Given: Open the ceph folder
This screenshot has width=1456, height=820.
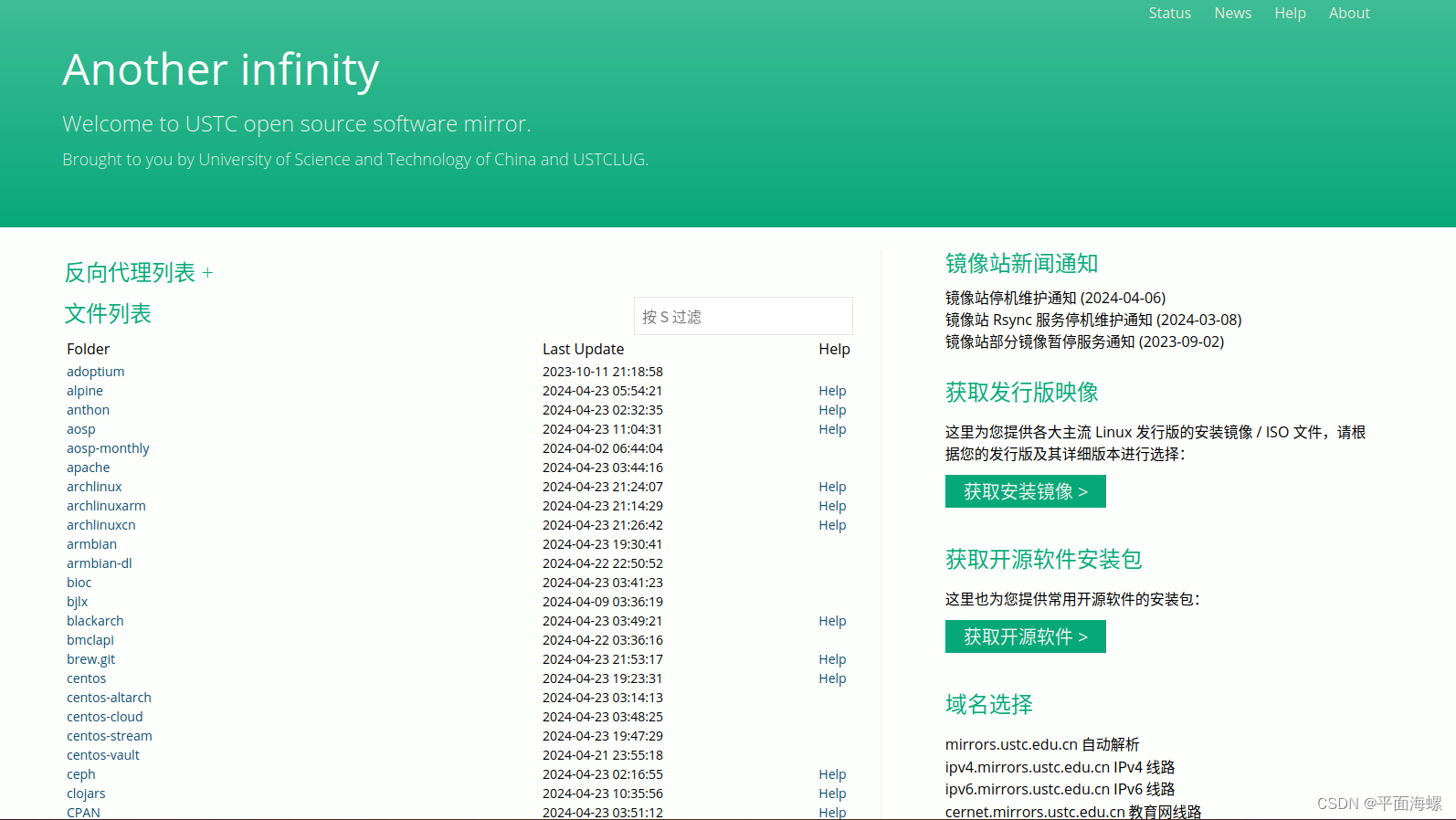Looking at the screenshot, I should pos(80,774).
